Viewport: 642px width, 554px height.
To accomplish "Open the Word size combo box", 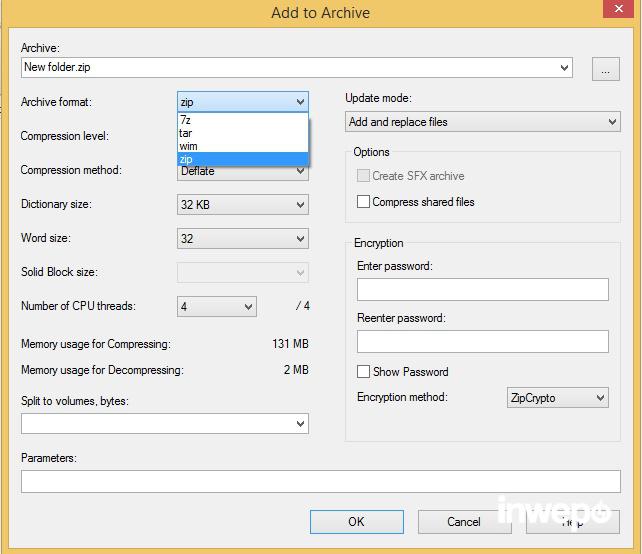I will (x=243, y=239).
